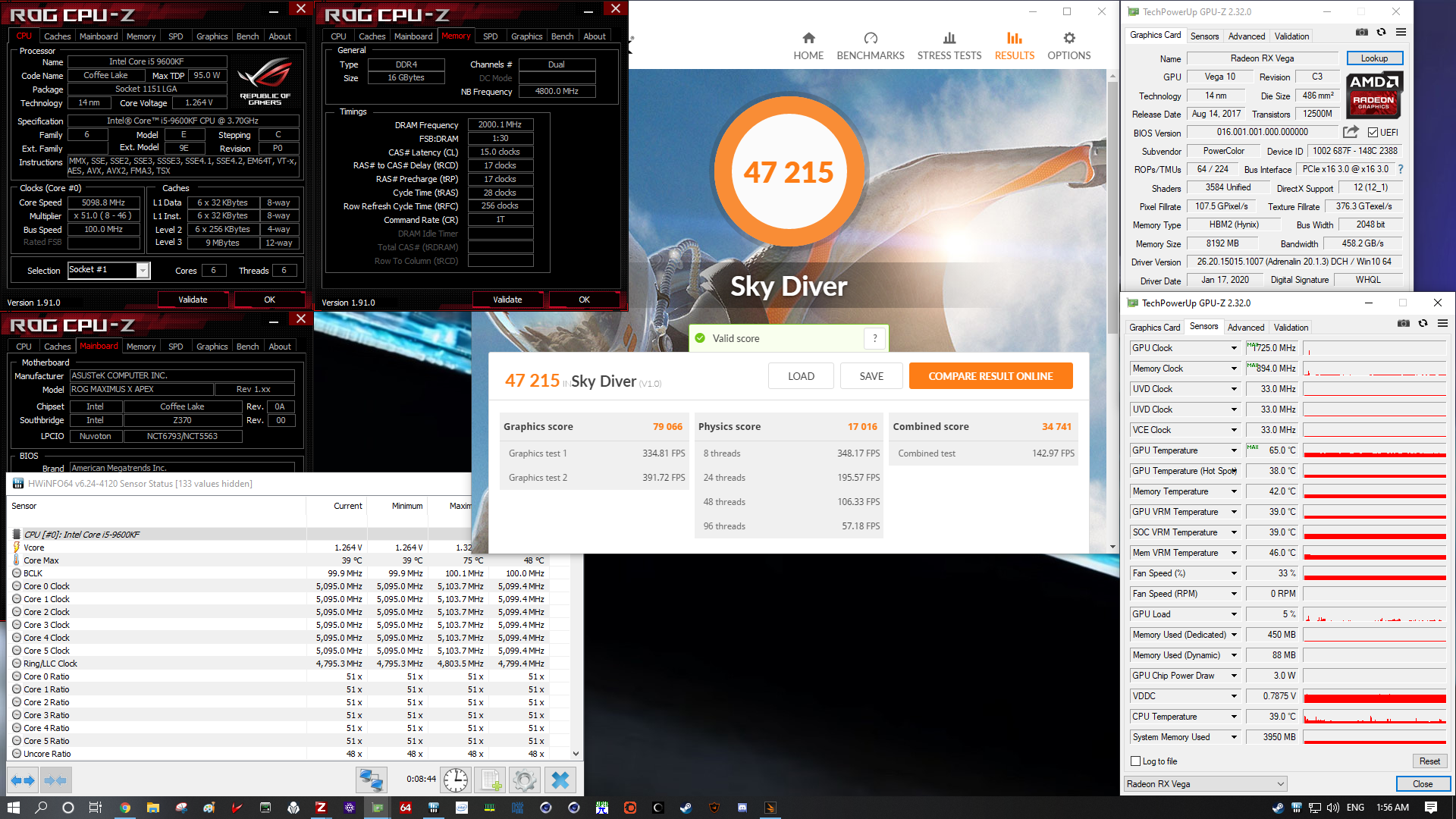Viewport: 1456px width, 819px height.
Task: Open GPU Chip Power Draw dropdown arrow
Action: (1234, 676)
